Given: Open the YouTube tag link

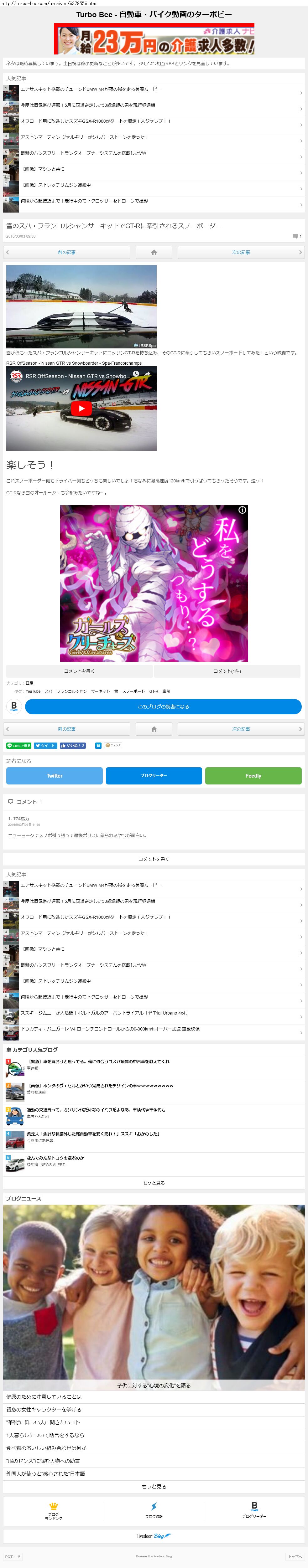Looking at the screenshot, I should [33, 691].
